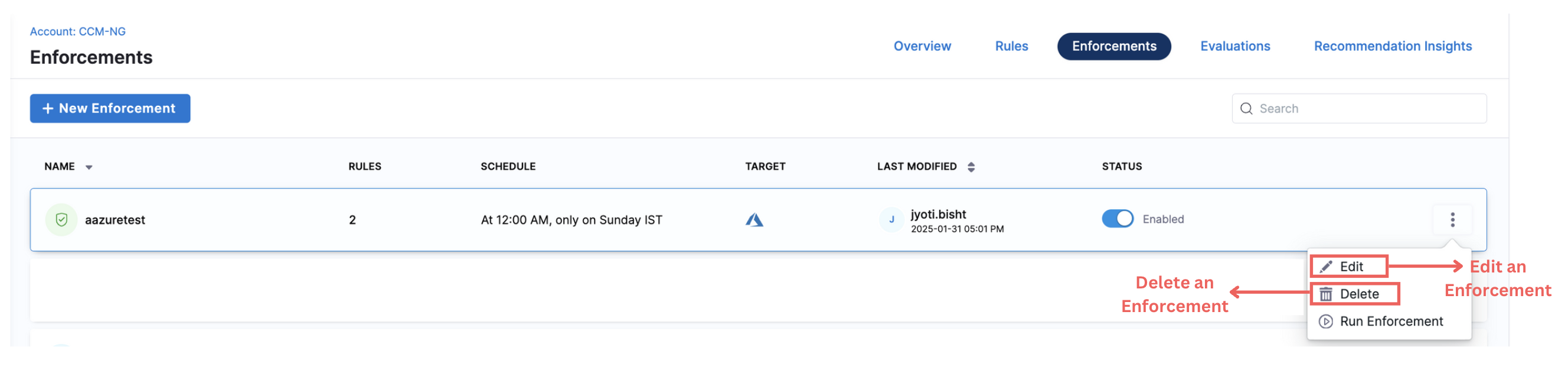Click the trash can Delete icon

click(1325, 294)
